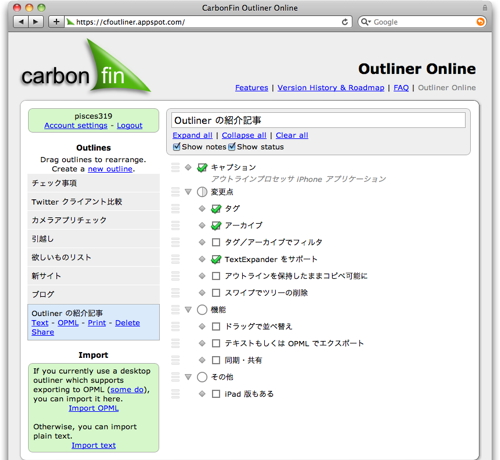
Task: Click the Logout link
Action: (130, 126)
